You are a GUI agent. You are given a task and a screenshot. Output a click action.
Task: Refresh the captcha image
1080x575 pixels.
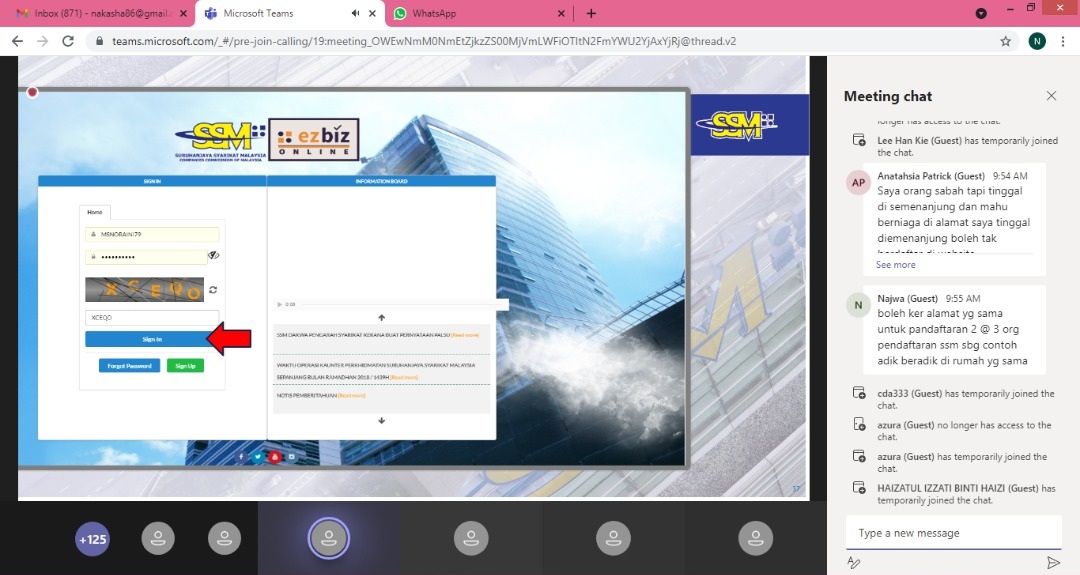click(212, 290)
